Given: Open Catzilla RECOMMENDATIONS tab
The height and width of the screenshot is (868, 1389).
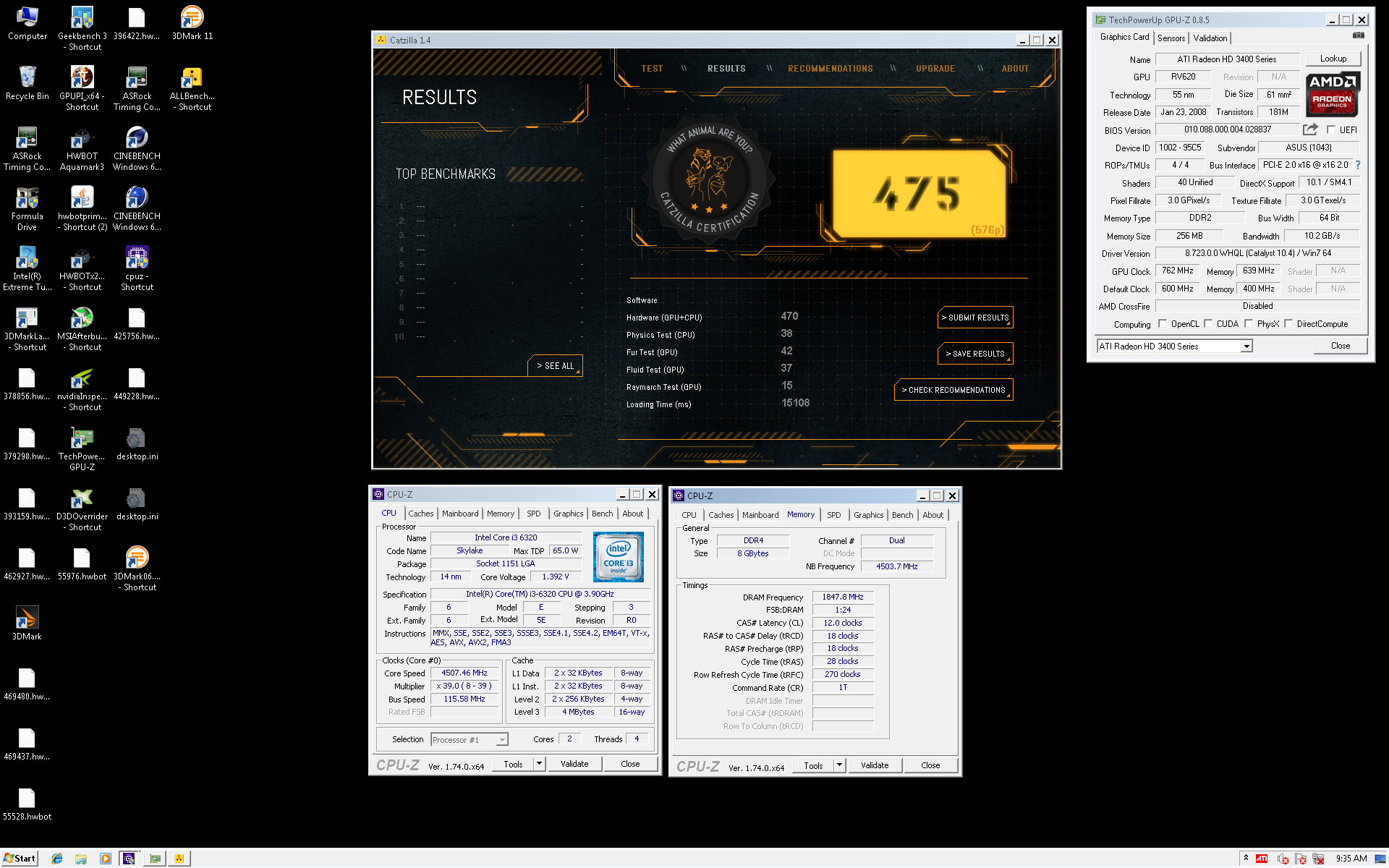Looking at the screenshot, I should click(831, 69).
